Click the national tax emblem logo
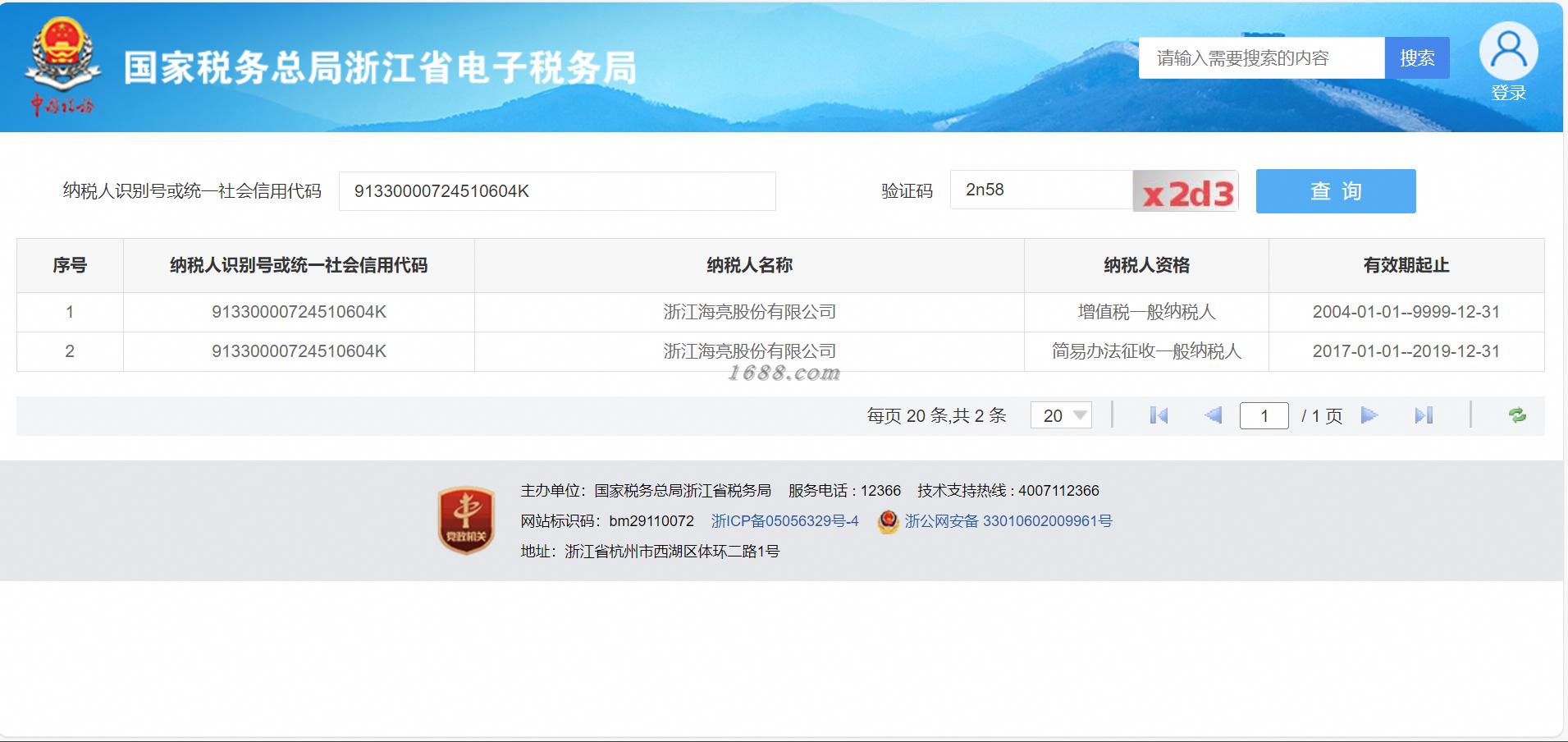This screenshot has width=1568, height=742. (x=62, y=67)
